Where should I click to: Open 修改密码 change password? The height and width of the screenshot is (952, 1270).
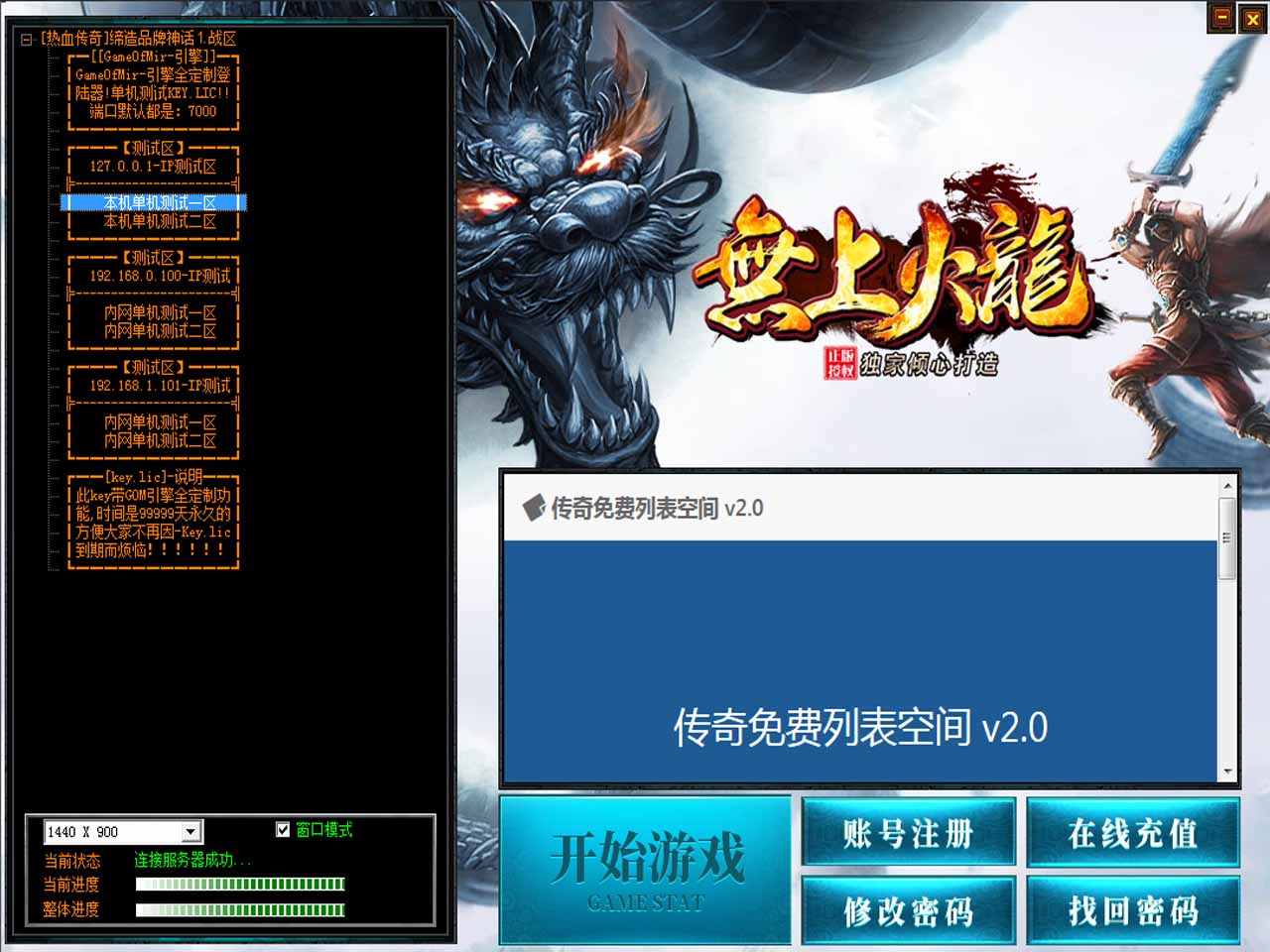pyautogui.click(x=908, y=910)
